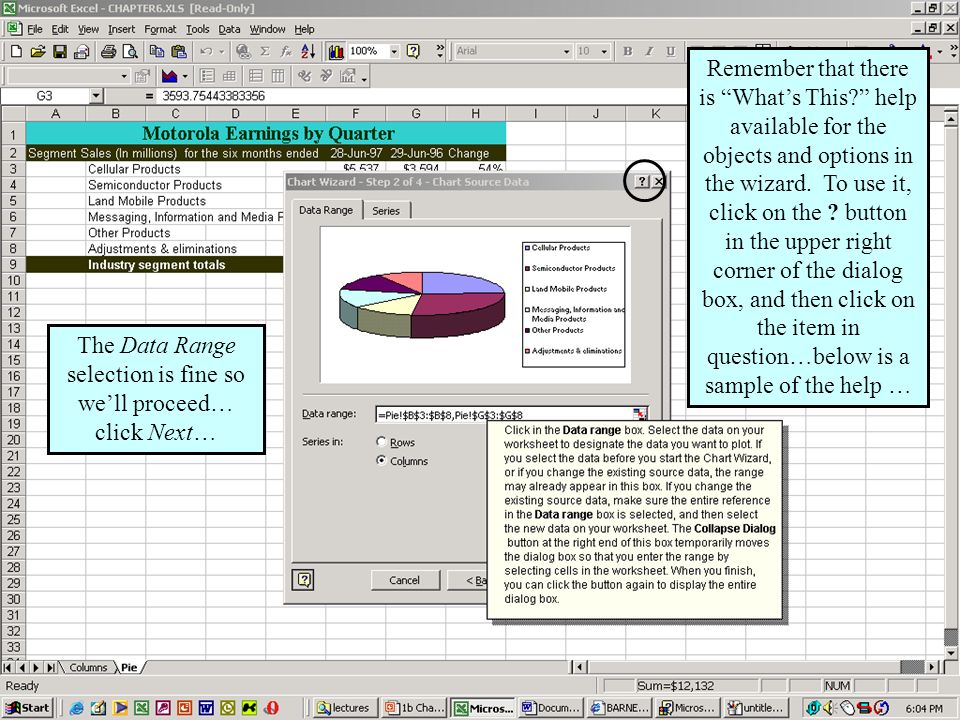960x720 pixels.
Task: Open the Tools menu
Action: 197,29
